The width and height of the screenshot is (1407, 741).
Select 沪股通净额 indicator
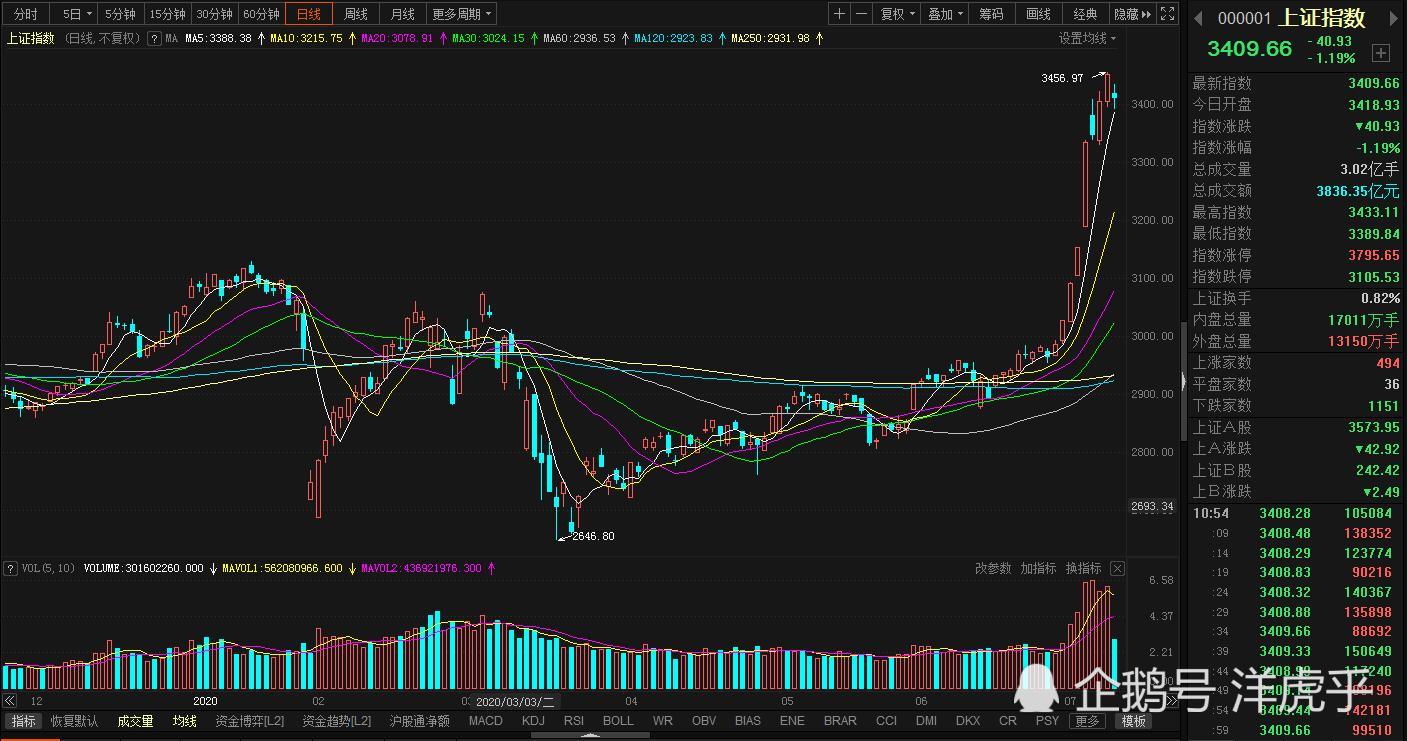tap(419, 721)
